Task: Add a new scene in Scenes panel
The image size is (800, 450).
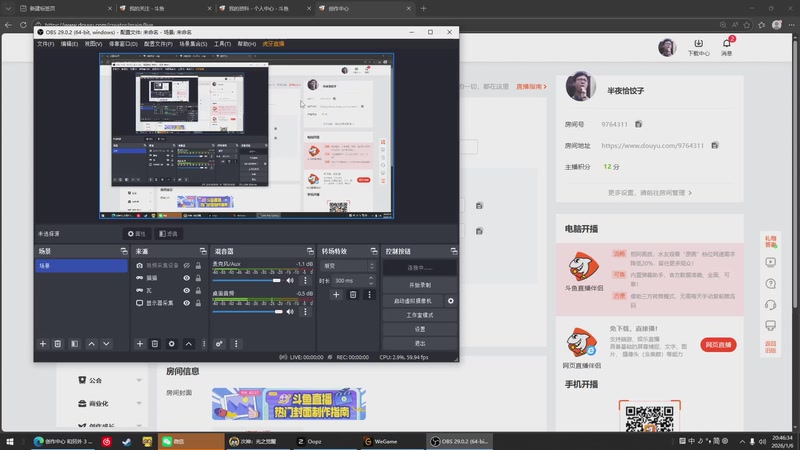Action: coord(43,344)
